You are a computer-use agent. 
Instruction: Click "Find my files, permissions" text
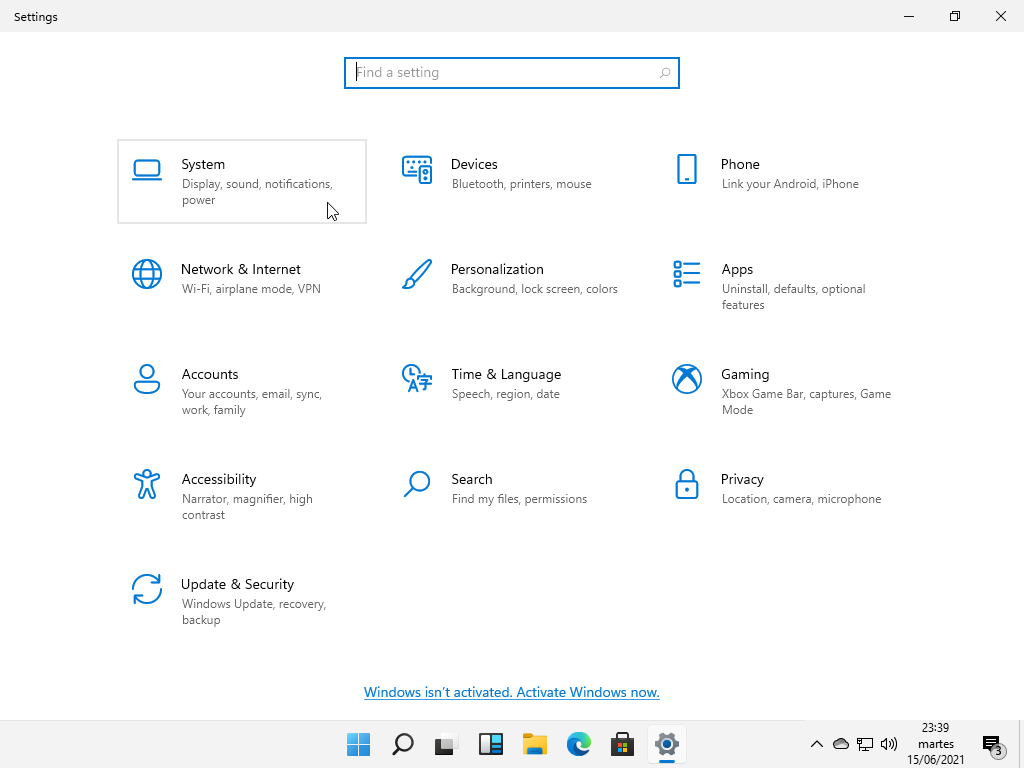(x=519, y=500)
